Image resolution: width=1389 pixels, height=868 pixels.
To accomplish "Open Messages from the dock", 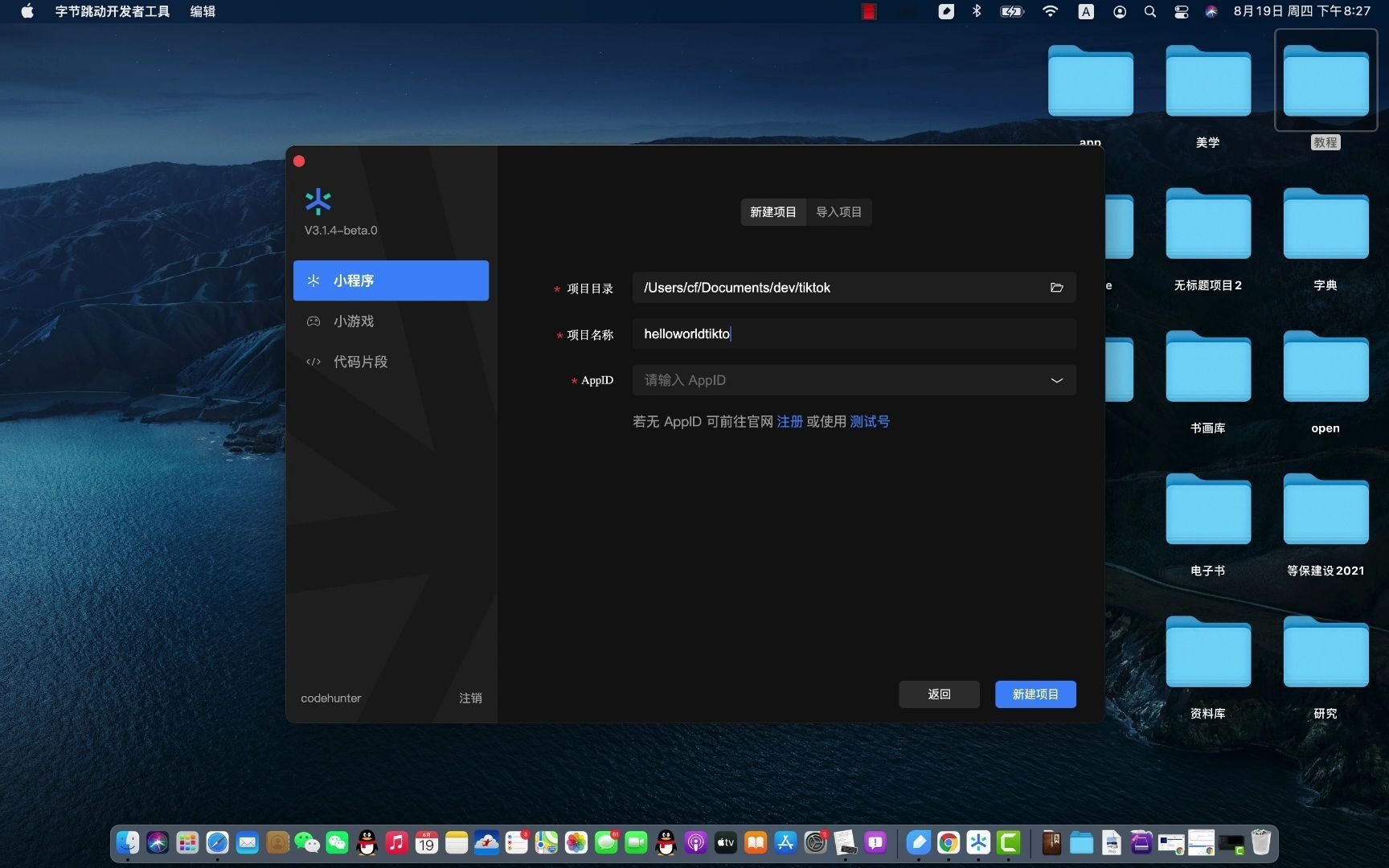I will pos(606,842).
